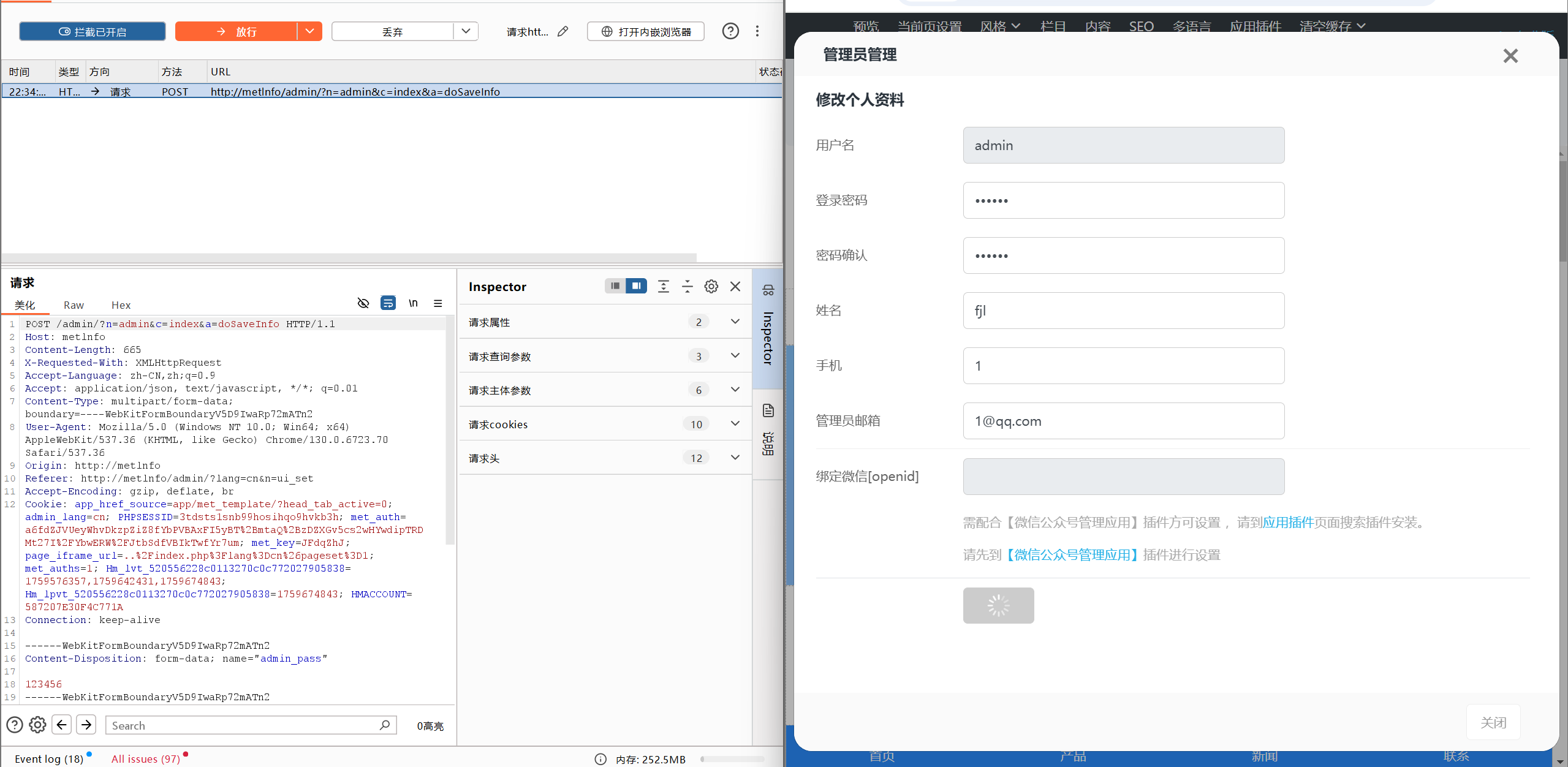Open the 清空缓存 dropdown in the admin navbar
This screenshot has width=1568, height=767.
click(x=1333, y=26)
